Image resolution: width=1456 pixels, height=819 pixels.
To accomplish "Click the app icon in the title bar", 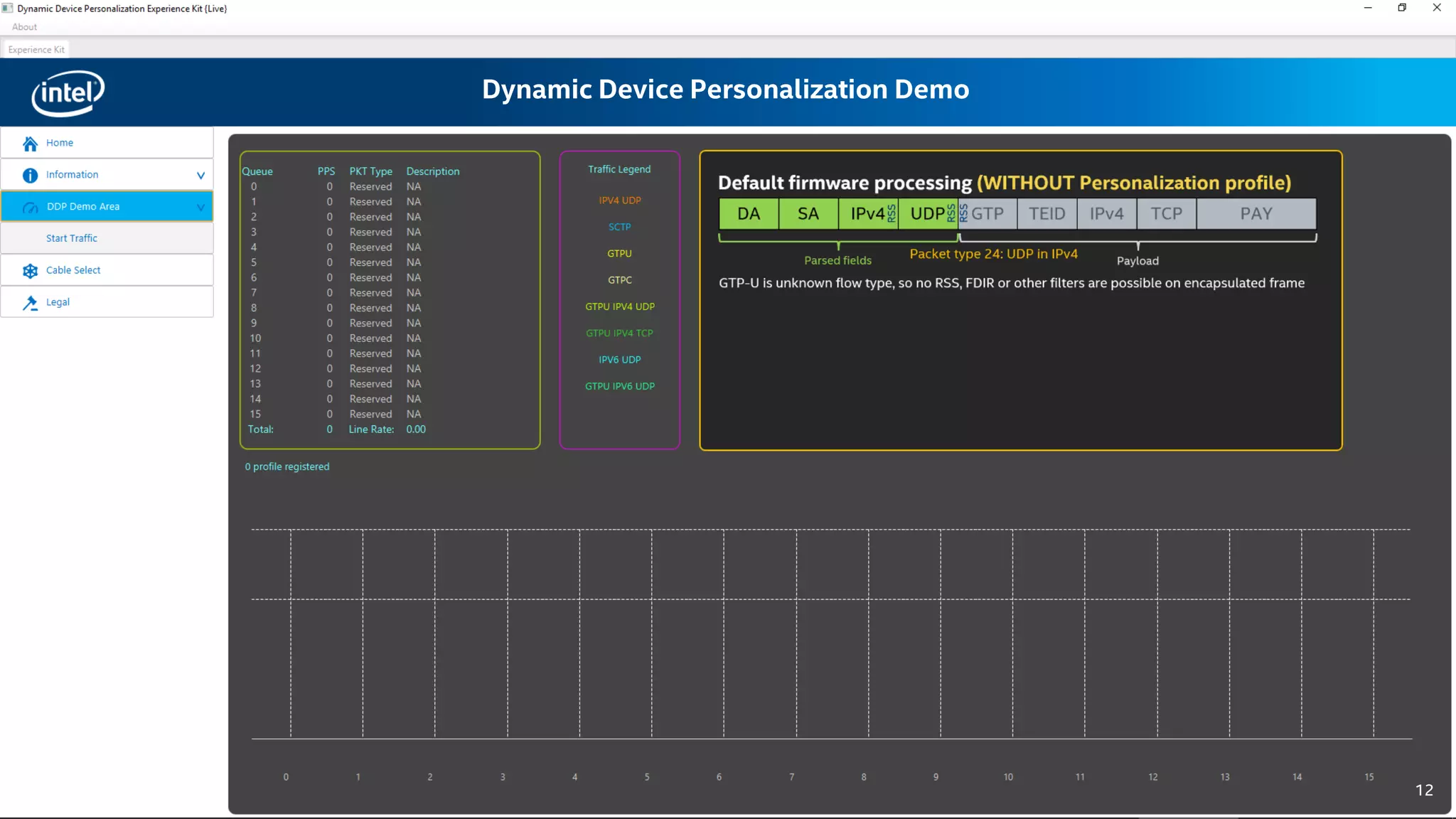I will [8, 9].
